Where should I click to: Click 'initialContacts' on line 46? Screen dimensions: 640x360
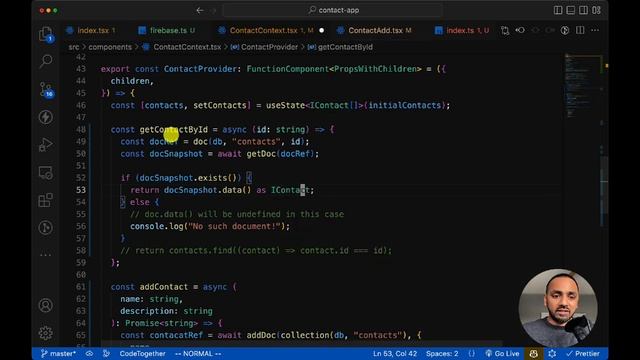(404, 105)
